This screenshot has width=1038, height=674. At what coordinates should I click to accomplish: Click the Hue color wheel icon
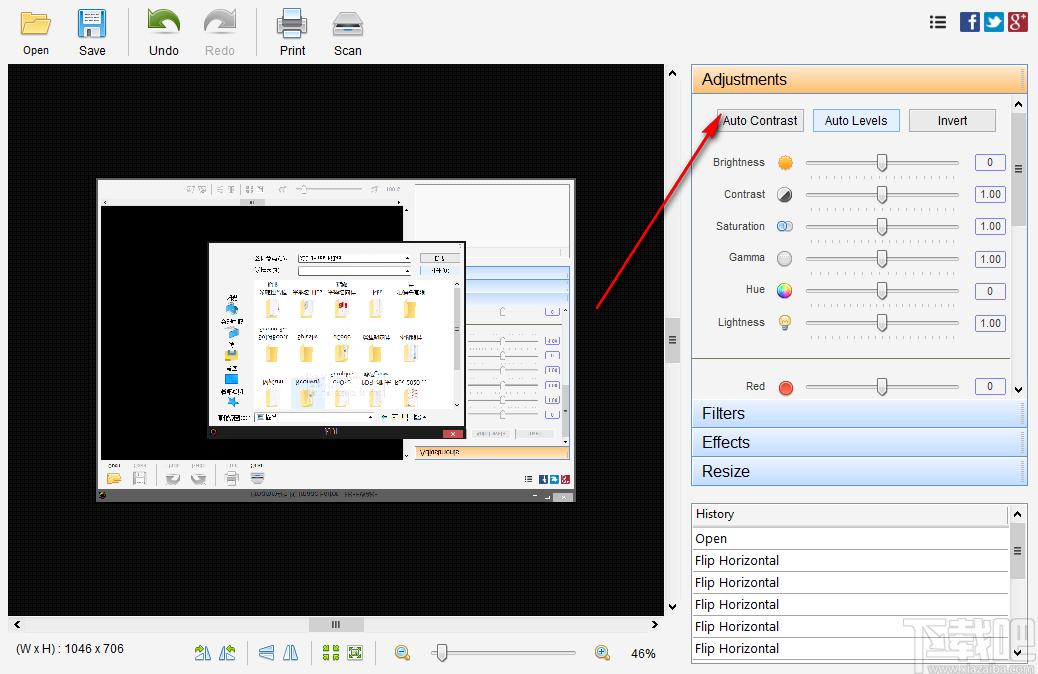[x=784, y=290]
